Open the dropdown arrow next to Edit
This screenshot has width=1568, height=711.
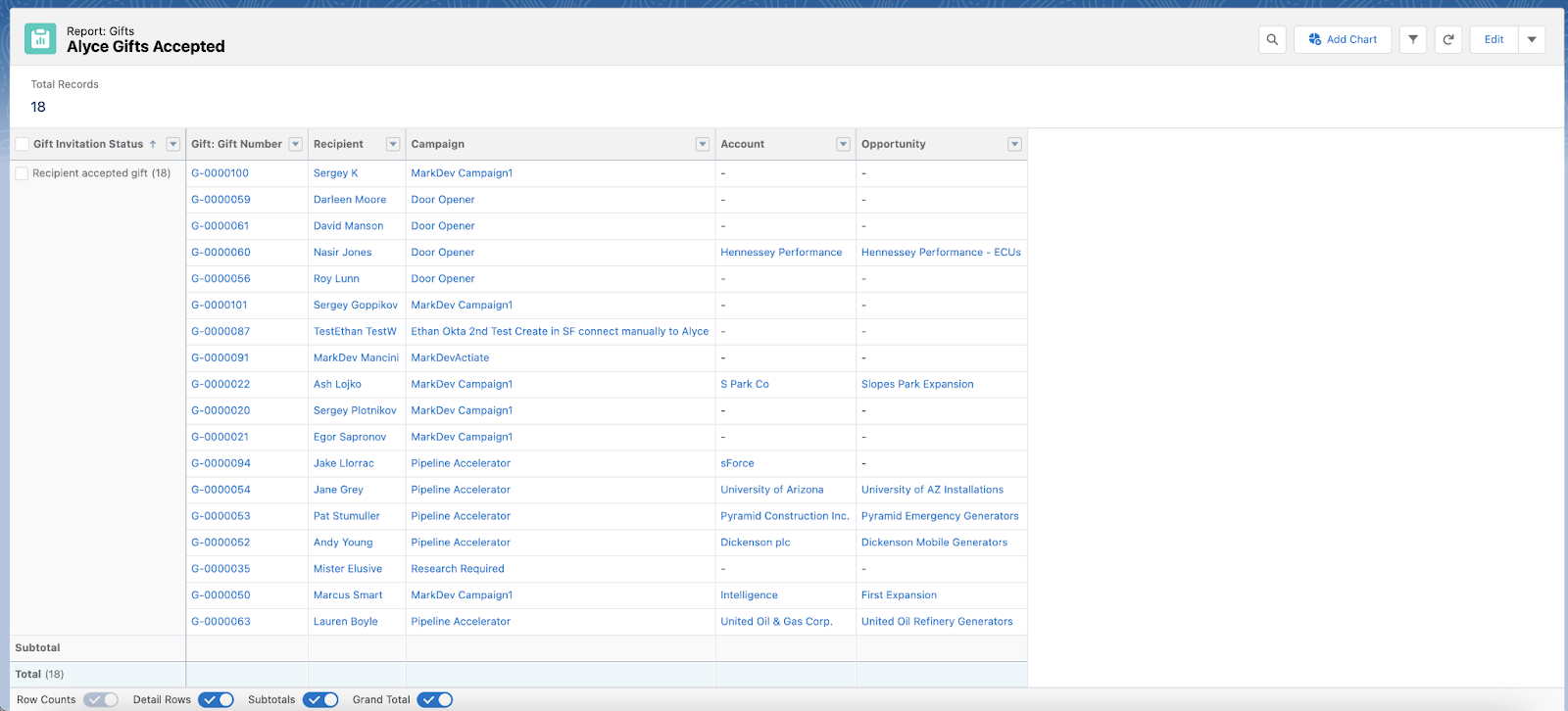coord(1532,39)
